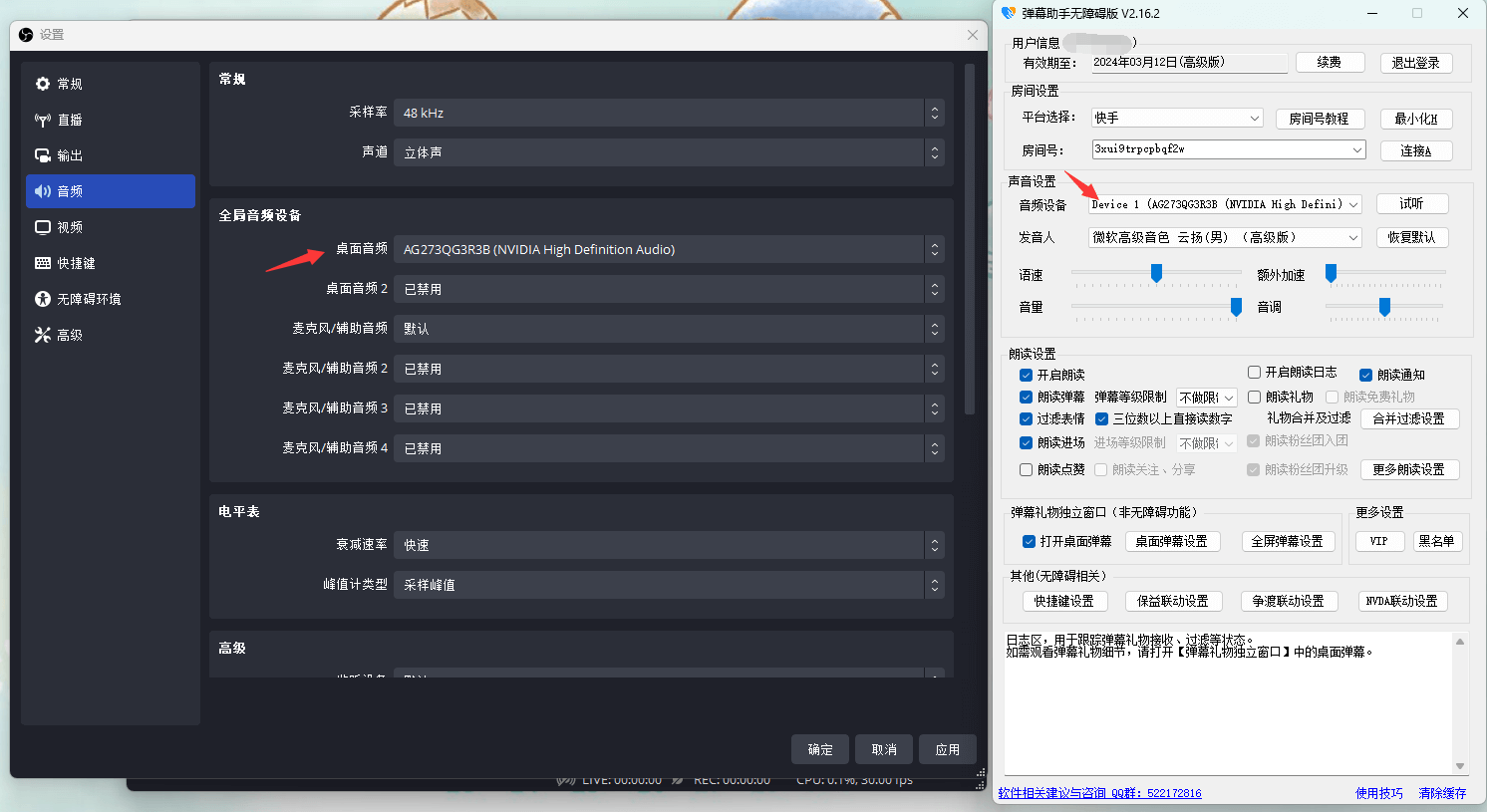This screenshot has width=1487, height=812.
Task: Open the 峰值计类型 dropdown
Action: pos(669,585)
